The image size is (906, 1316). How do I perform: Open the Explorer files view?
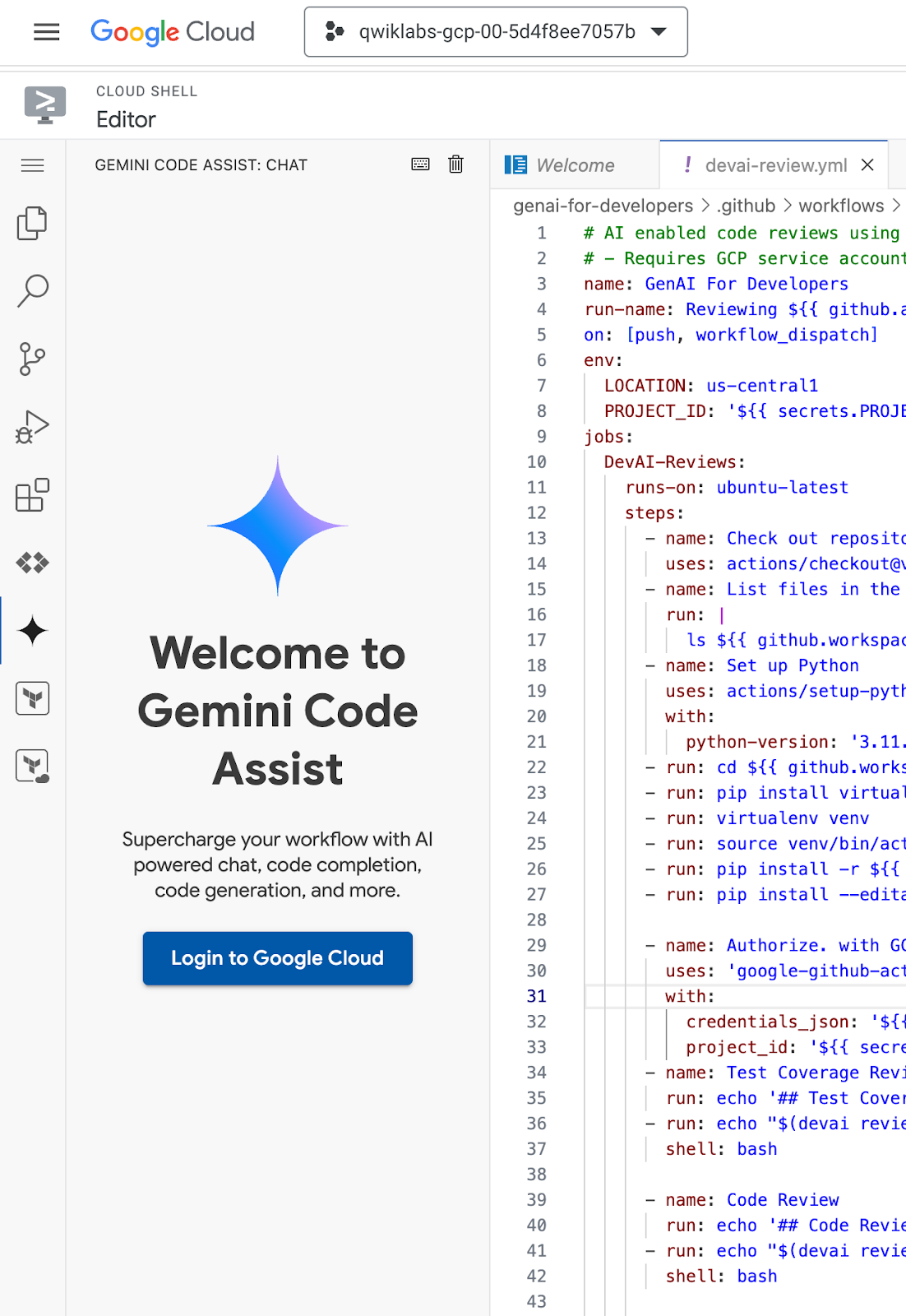(32, 223)
